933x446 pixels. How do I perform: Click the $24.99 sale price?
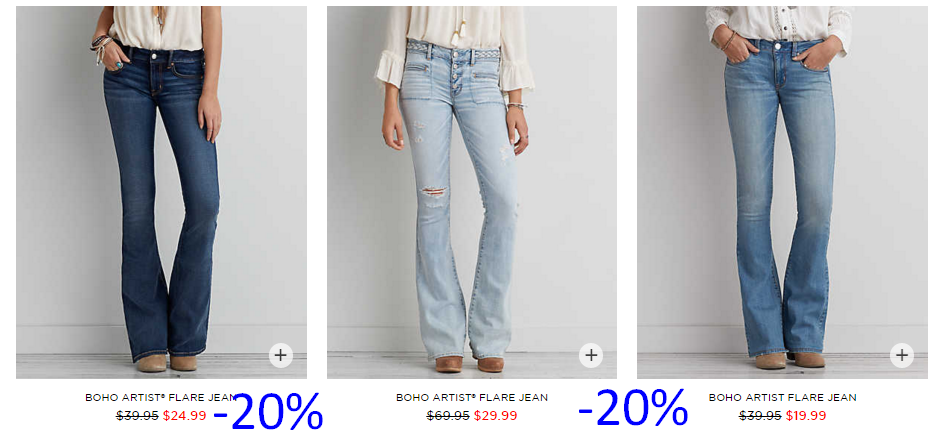[x=184, y=415]
